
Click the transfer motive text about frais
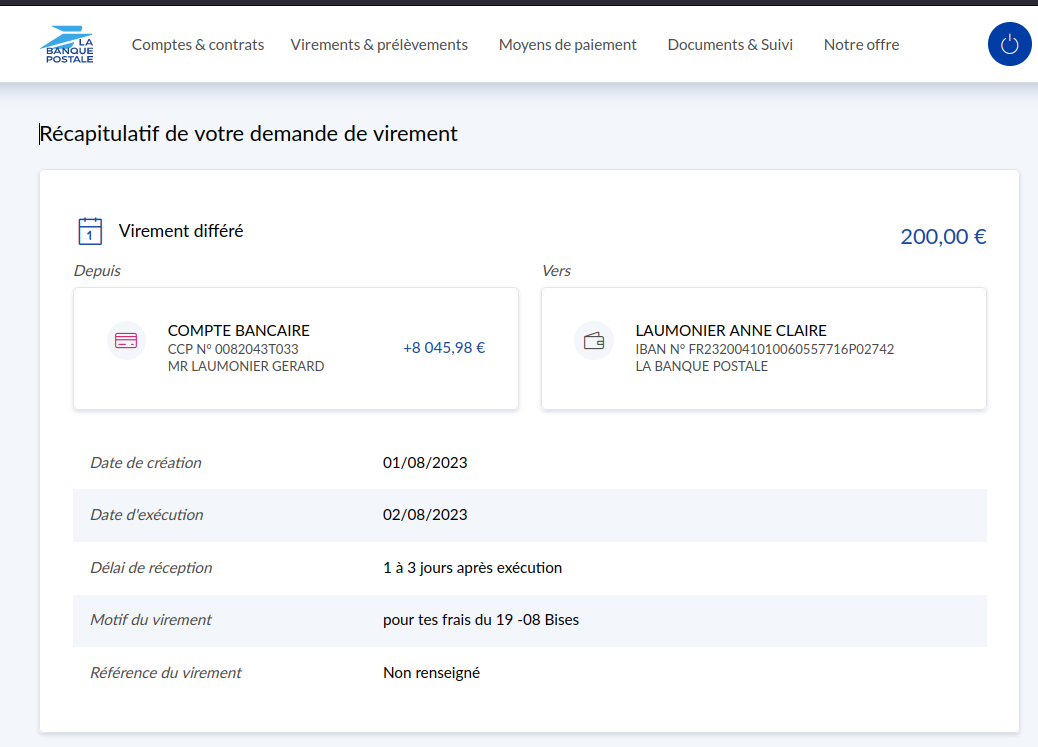coord(480,620)
